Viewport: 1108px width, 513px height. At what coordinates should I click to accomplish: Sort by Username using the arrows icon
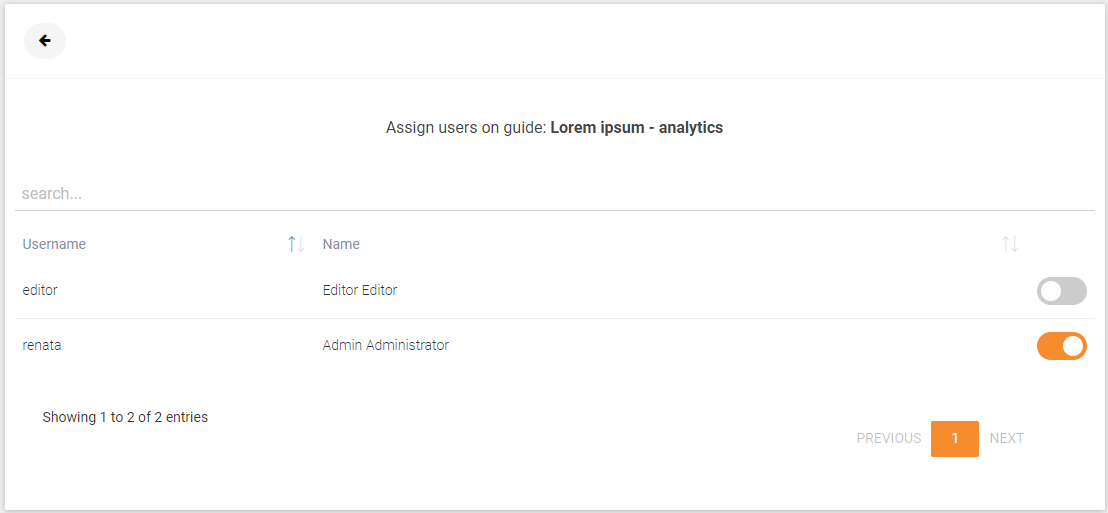[295, 244]
